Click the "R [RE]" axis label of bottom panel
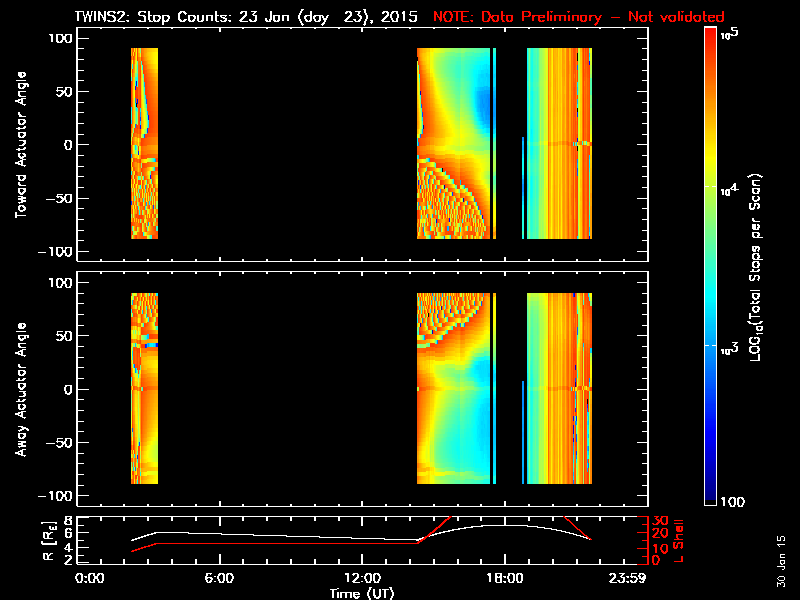This screenshot has height=600, width=800. pyautogui.click(x=49, y=541)
